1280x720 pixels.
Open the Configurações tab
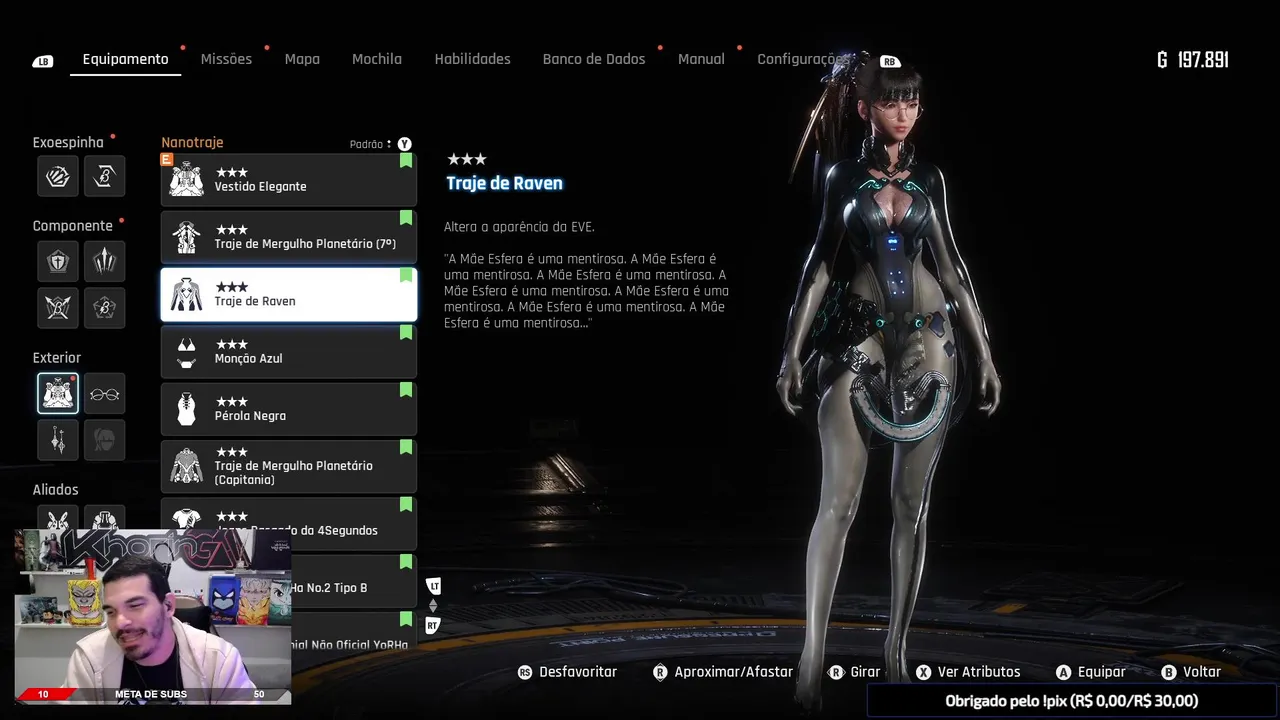pyautogui.click(x=801, y=59)
